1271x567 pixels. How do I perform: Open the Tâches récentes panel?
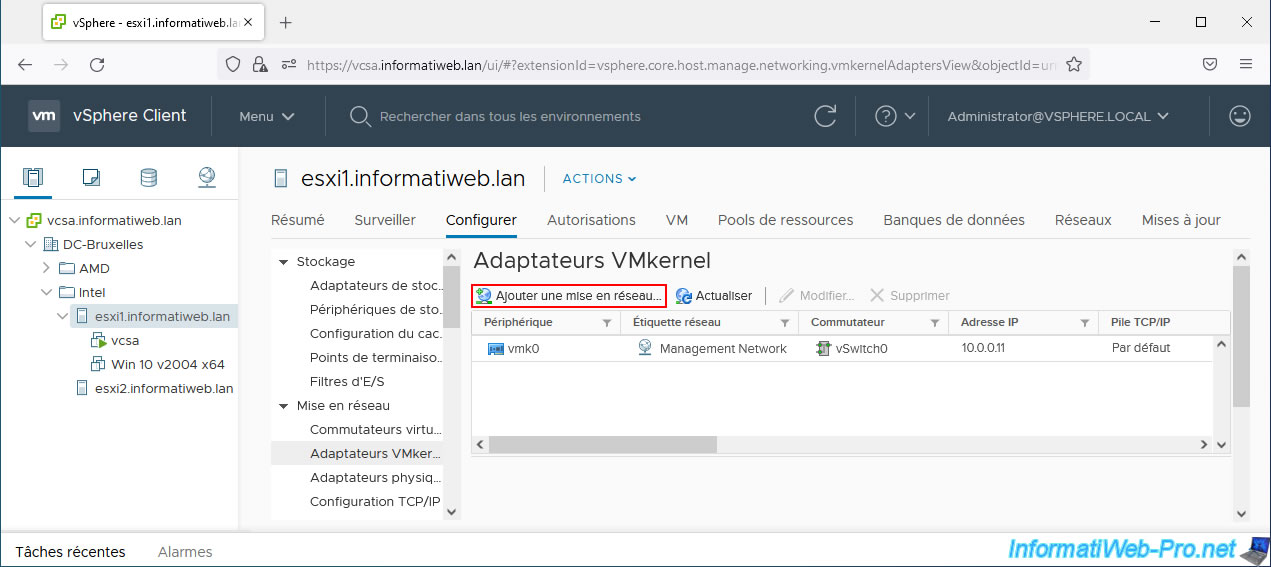click(x=70, y=551)
